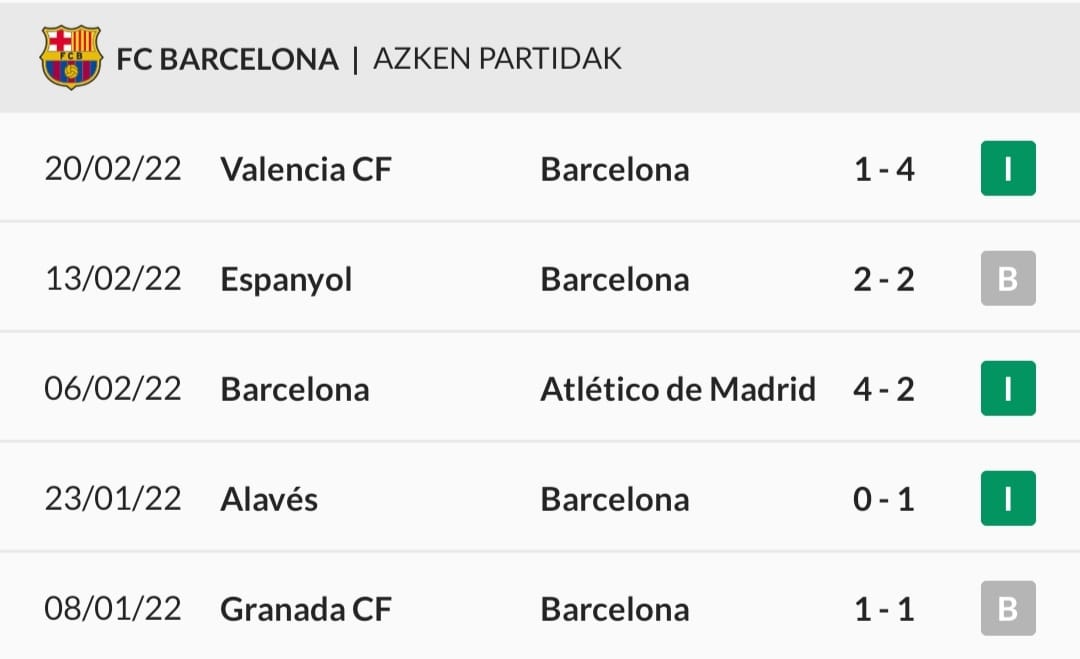
Task: Open Valencia CF team link
Action: [306, 169]
